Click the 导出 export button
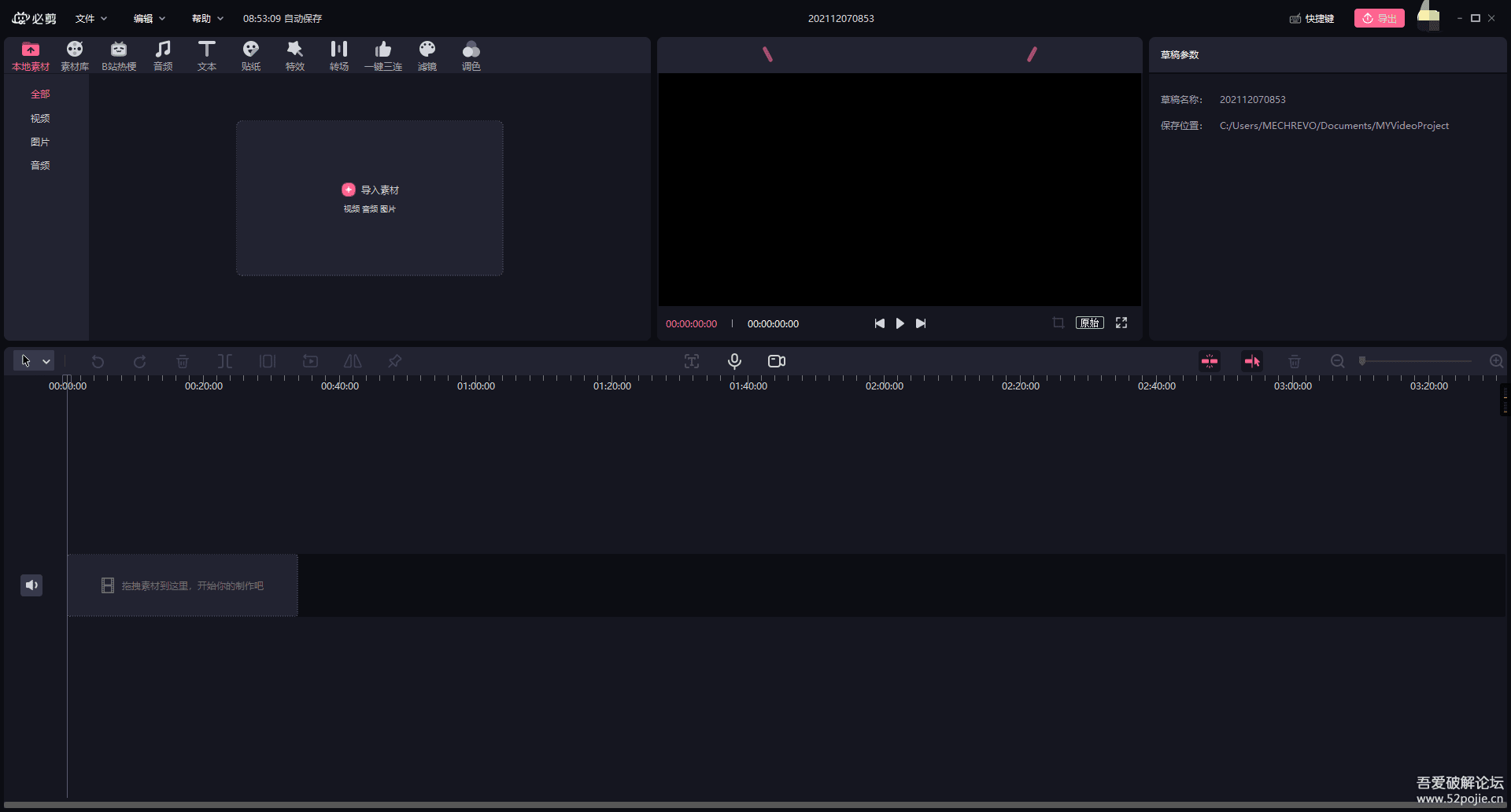Screen dimensions: 1511x812 1379,18
